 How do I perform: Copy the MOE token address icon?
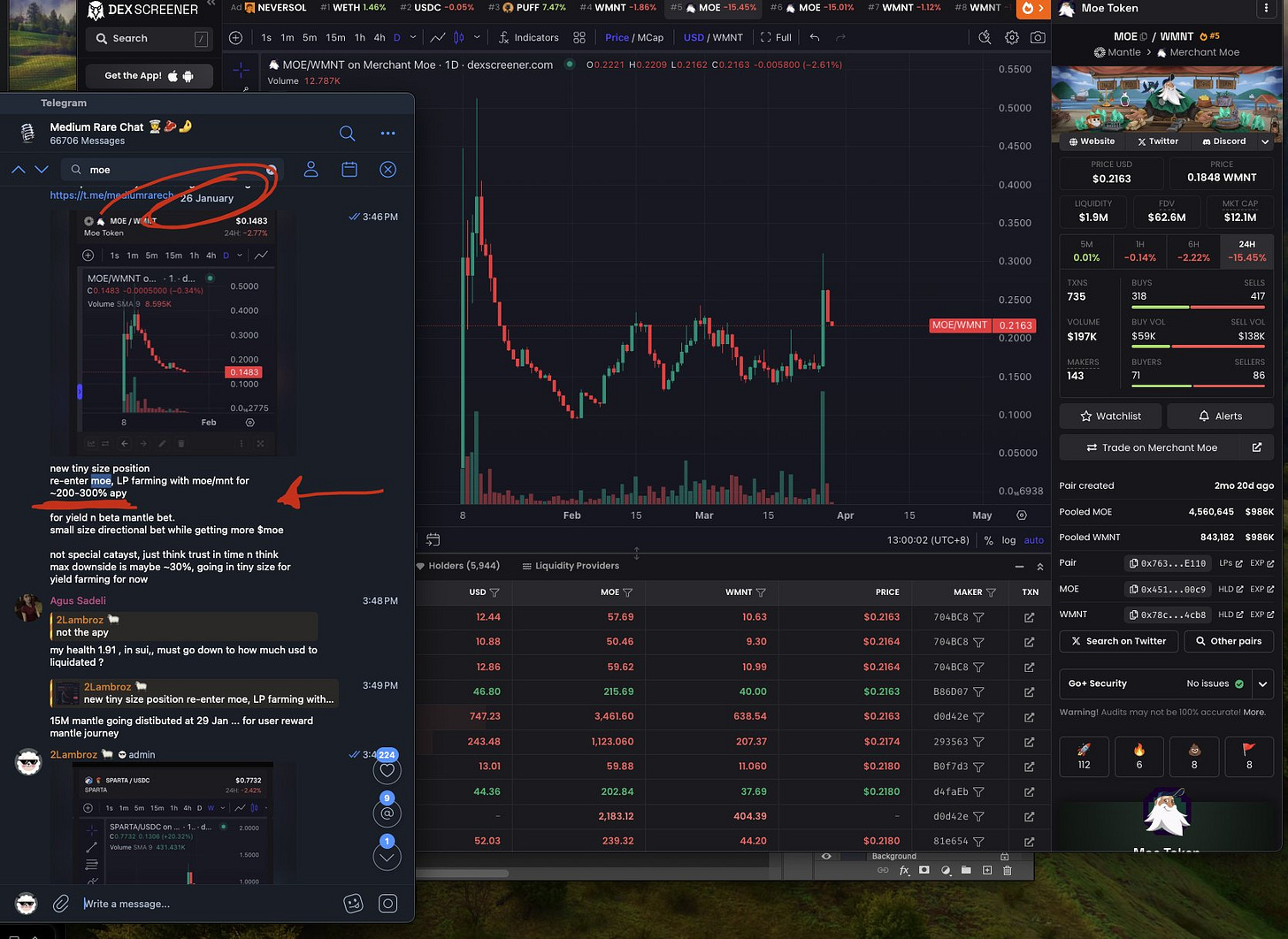pos(1133,589)
